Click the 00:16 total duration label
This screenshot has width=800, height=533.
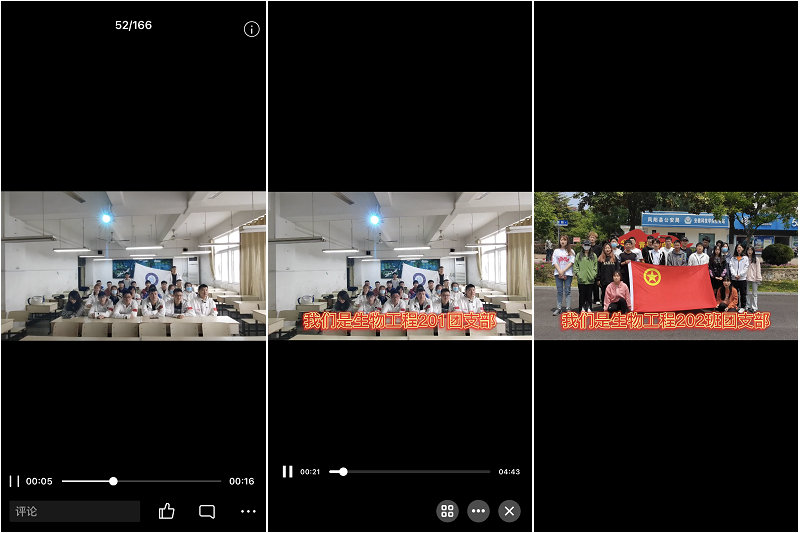[x=241, y=481]
